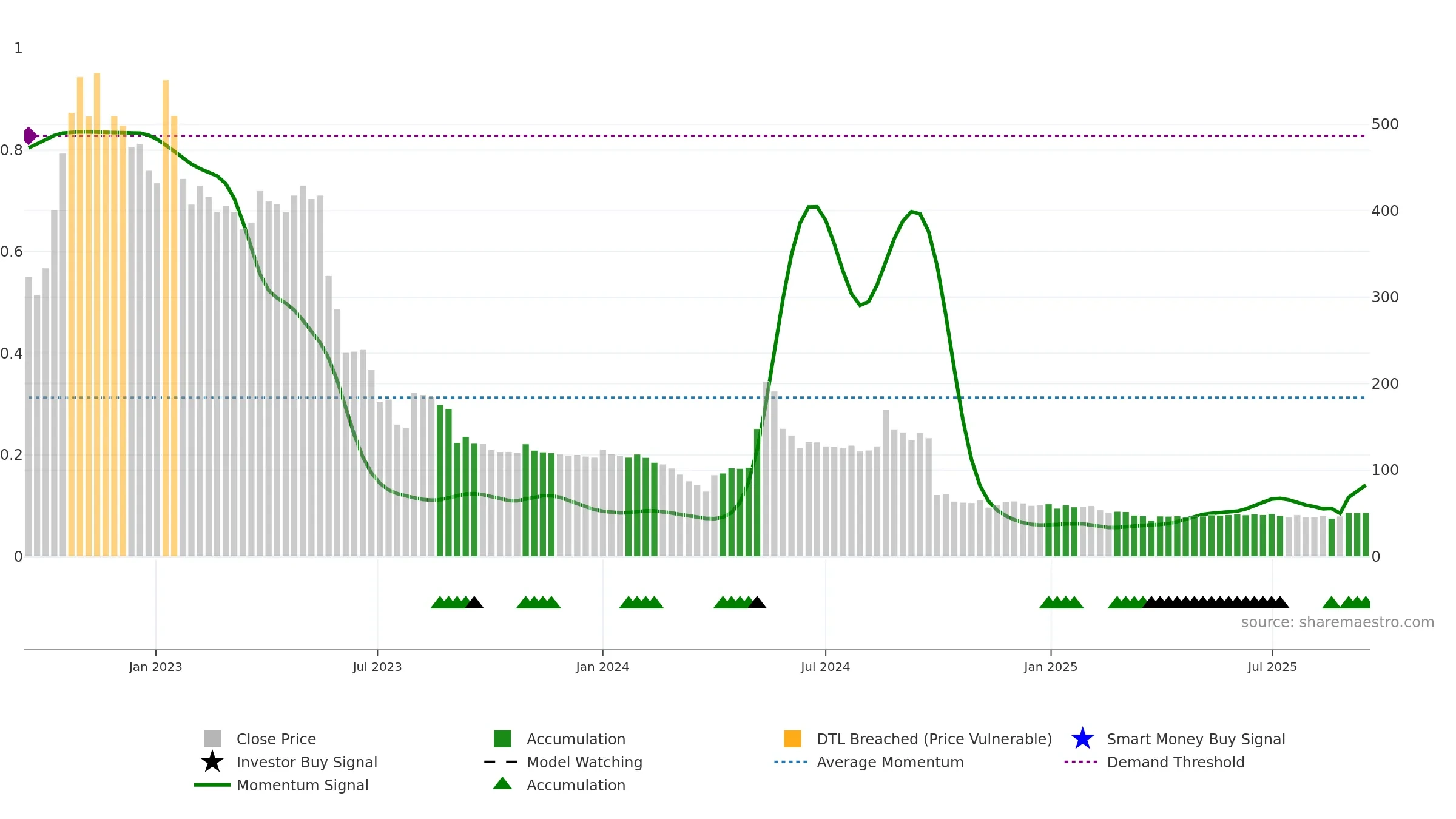
Task: Click the Jul 2024 axis label
Action: [825, 667]
